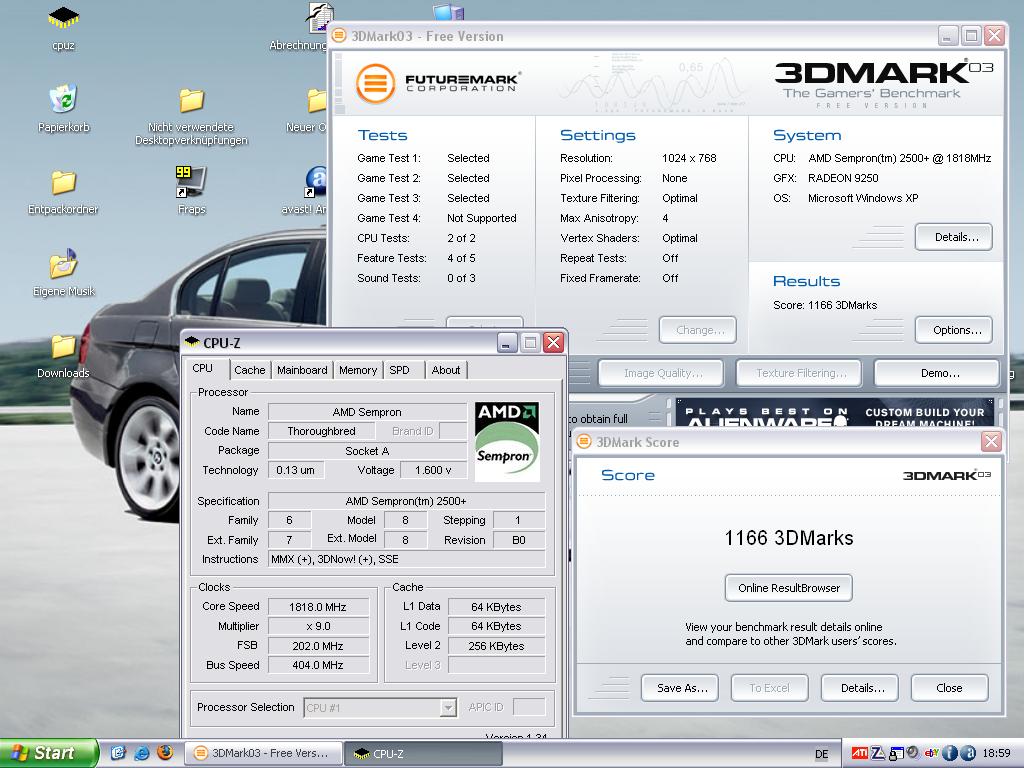
Task: Launch Firefox from quick launch bar
Action: click(x=165, y=753)
